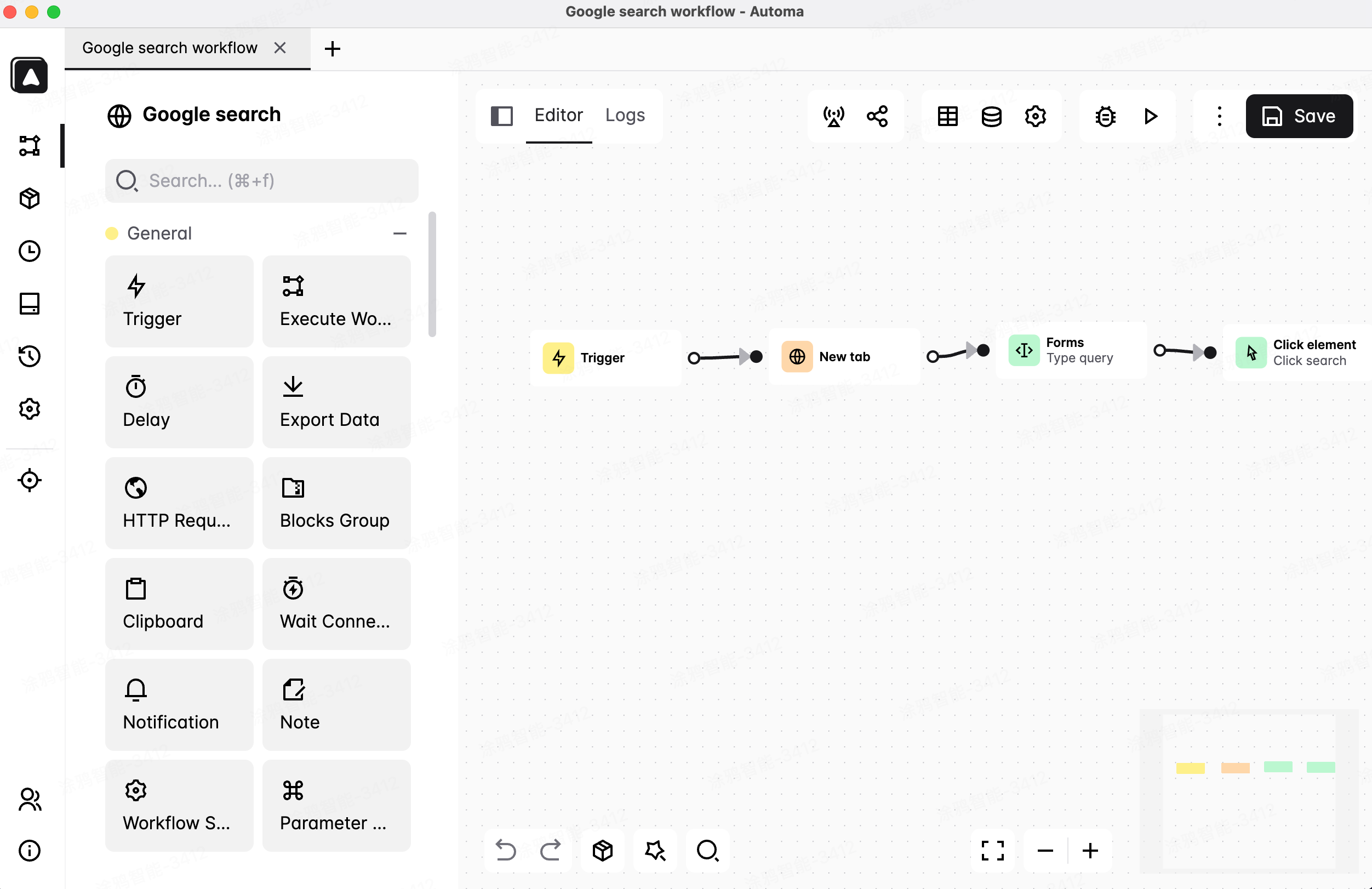This screenshot has height=889, width=1372.
Task: Open Logs history icon in sidebar
Action: tap(30, 356)
